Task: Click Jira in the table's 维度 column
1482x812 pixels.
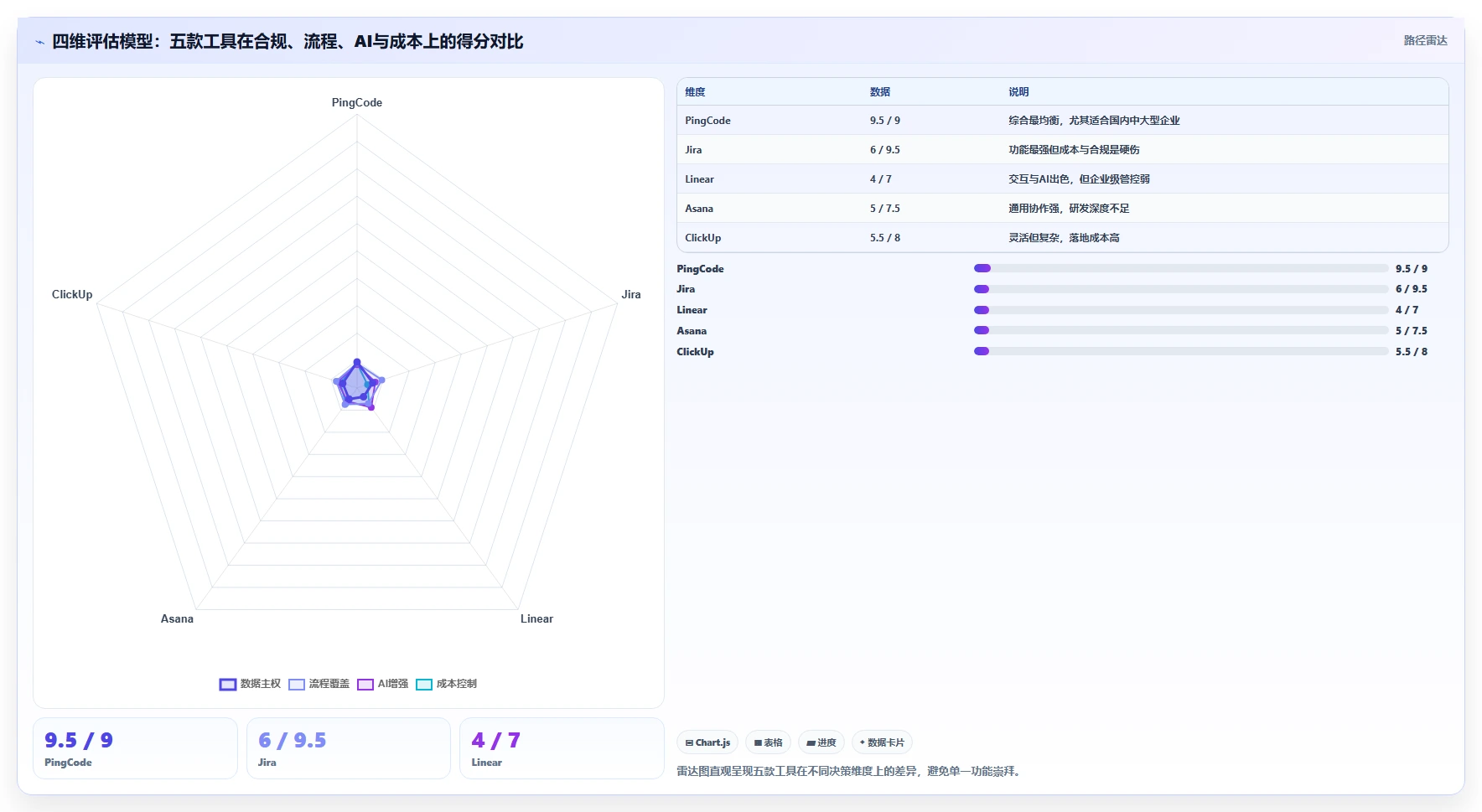Action: pos(693,150)
